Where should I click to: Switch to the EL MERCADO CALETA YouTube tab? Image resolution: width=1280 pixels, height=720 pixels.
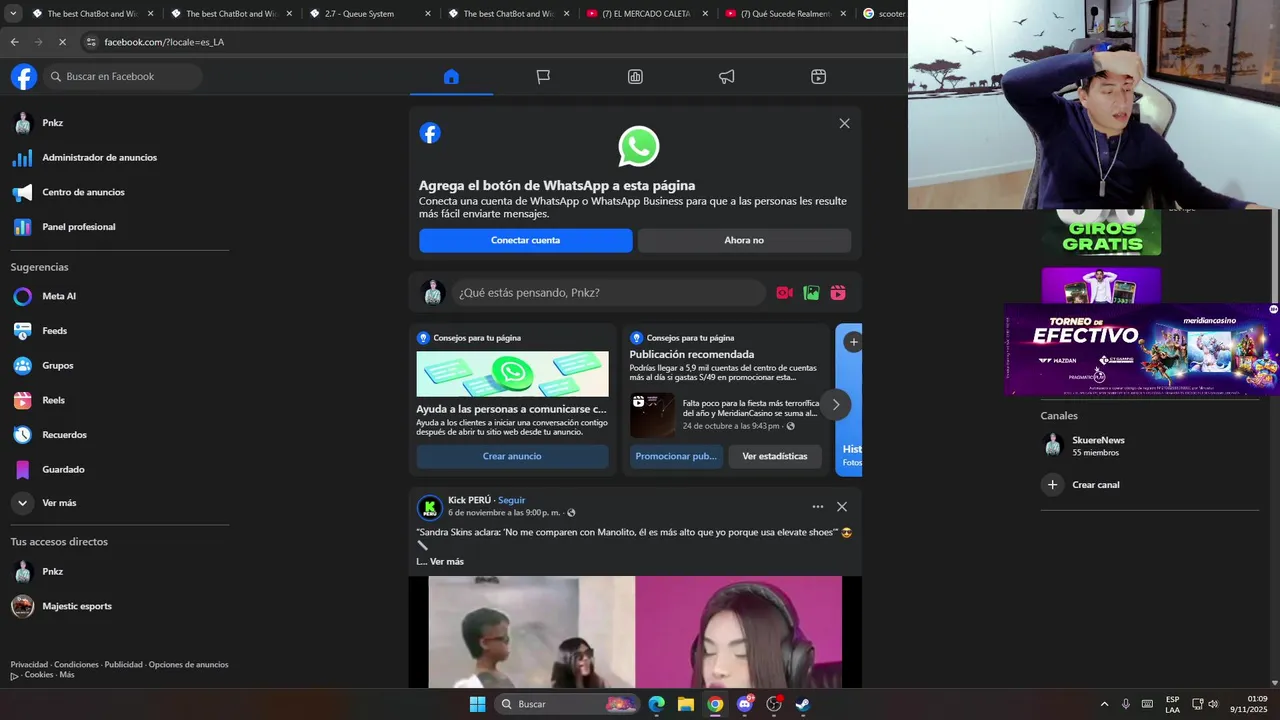(x=648, y=14)
